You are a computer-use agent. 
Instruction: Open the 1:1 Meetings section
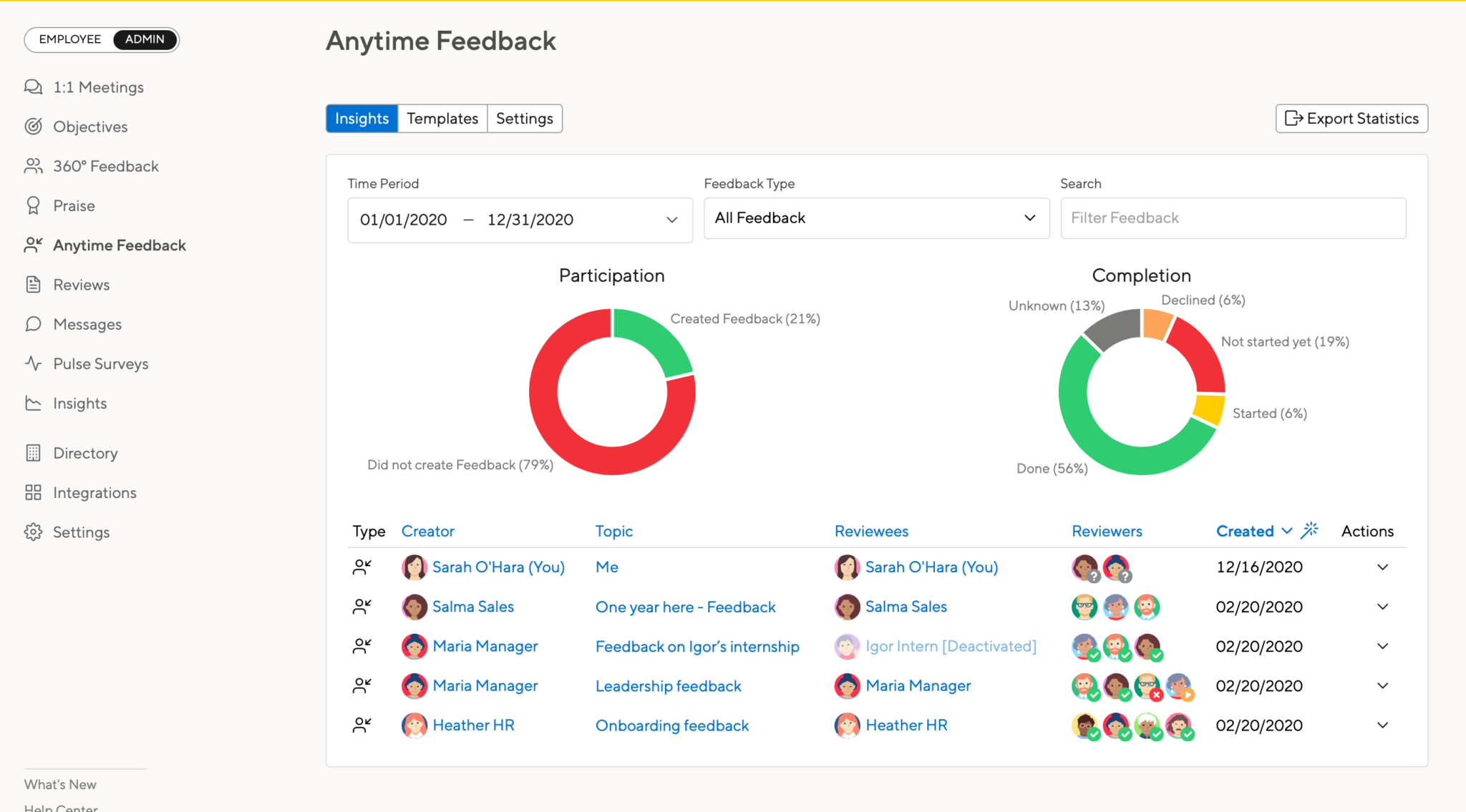coord(98,87)
